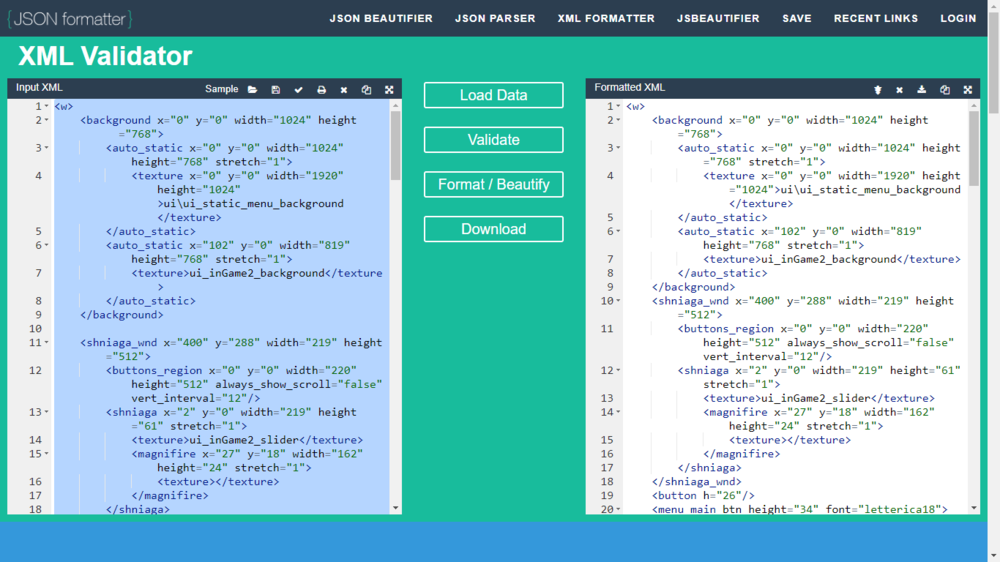Viewport: 1000px width, 562px height.
Task: Load the Sample XML link
Action: 221,89
